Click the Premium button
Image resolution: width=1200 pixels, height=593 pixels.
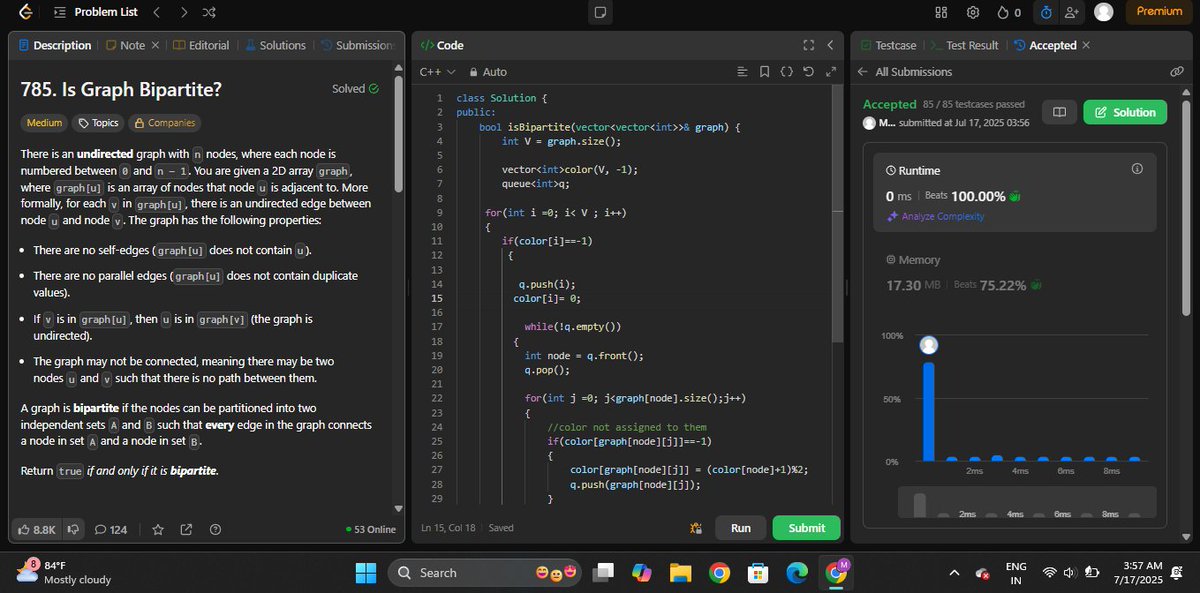(1159, 12)
